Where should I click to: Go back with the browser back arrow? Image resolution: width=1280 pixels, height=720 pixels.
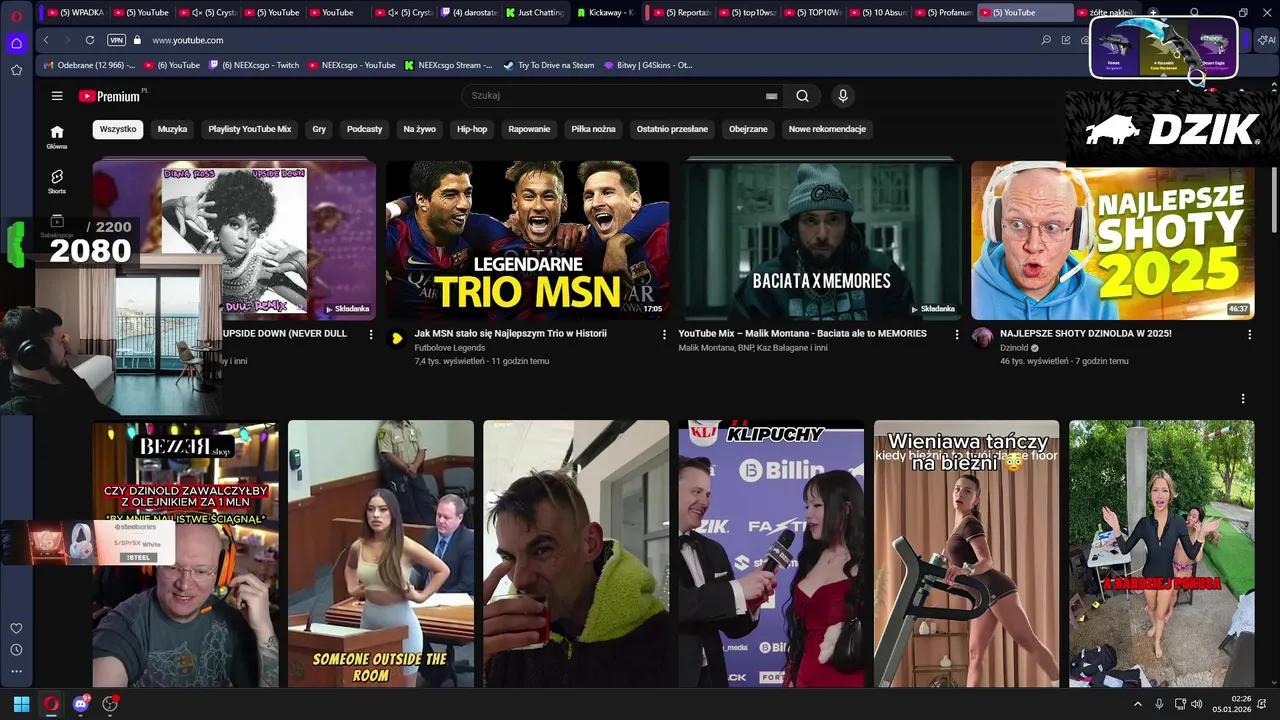(46, 40)
